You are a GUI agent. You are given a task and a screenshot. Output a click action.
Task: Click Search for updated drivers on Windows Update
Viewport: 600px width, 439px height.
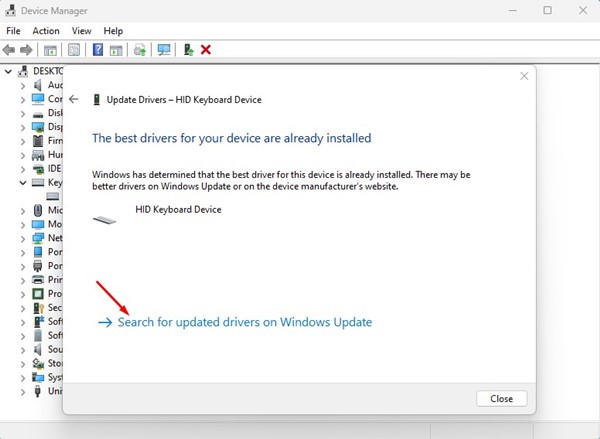coord(235,322)
